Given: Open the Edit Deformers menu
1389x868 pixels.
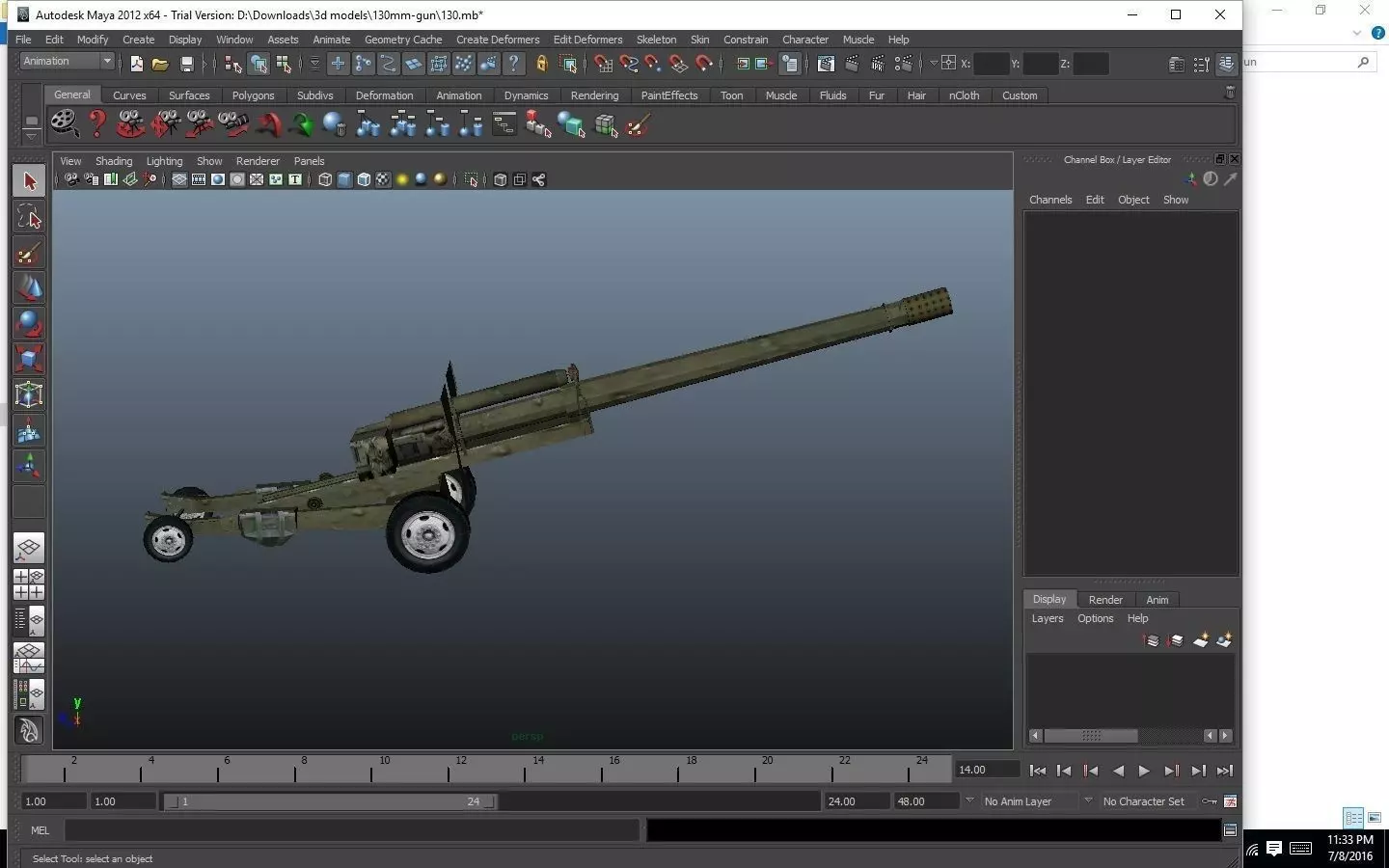Looking at the screenshot, I should (587, 40).
